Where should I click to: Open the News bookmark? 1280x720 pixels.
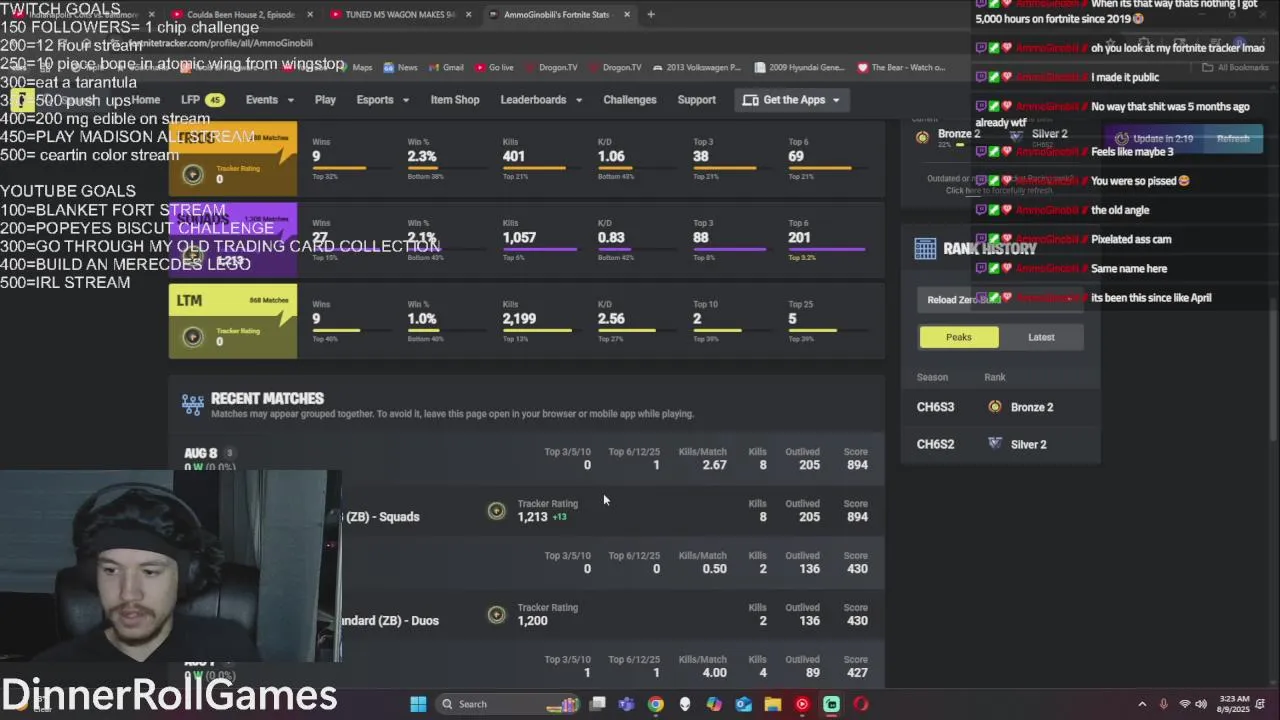tap(400, 67)
